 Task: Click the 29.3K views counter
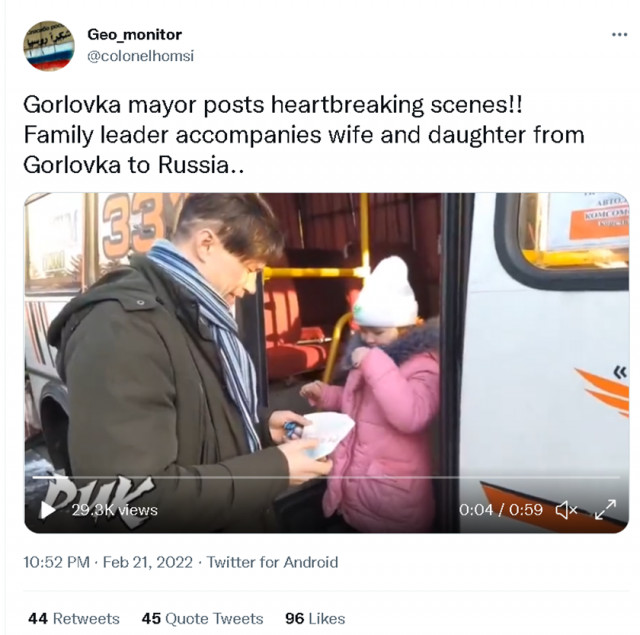[115, 510]
